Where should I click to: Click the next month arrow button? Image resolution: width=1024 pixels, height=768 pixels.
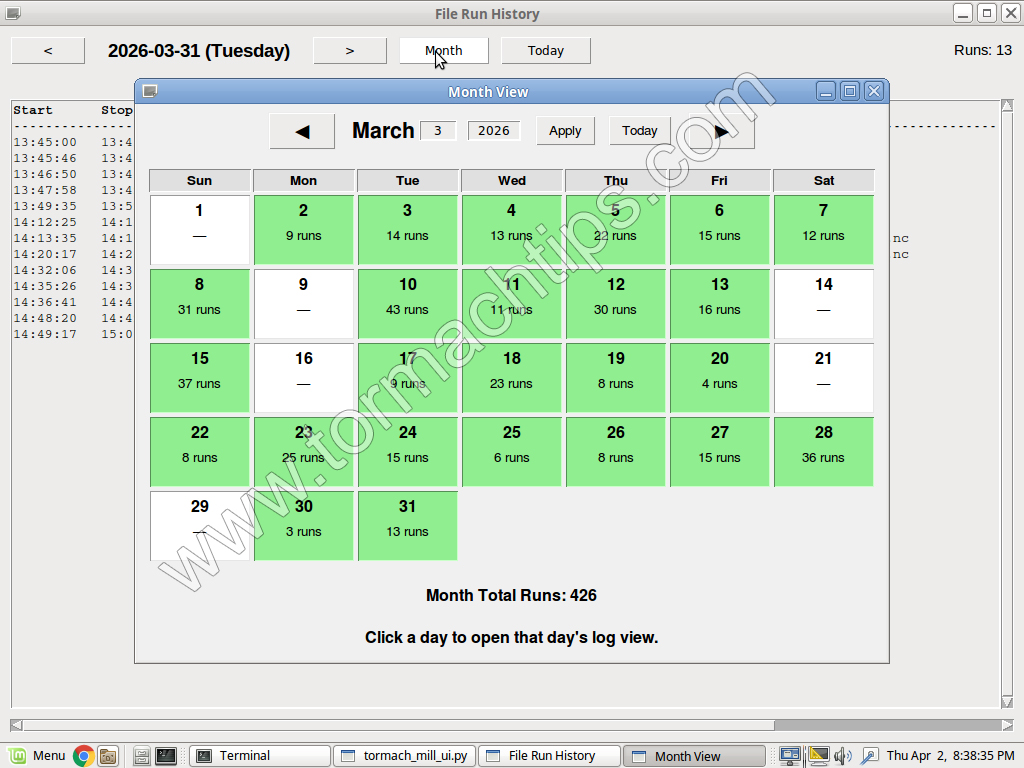[x=722, y=131]
